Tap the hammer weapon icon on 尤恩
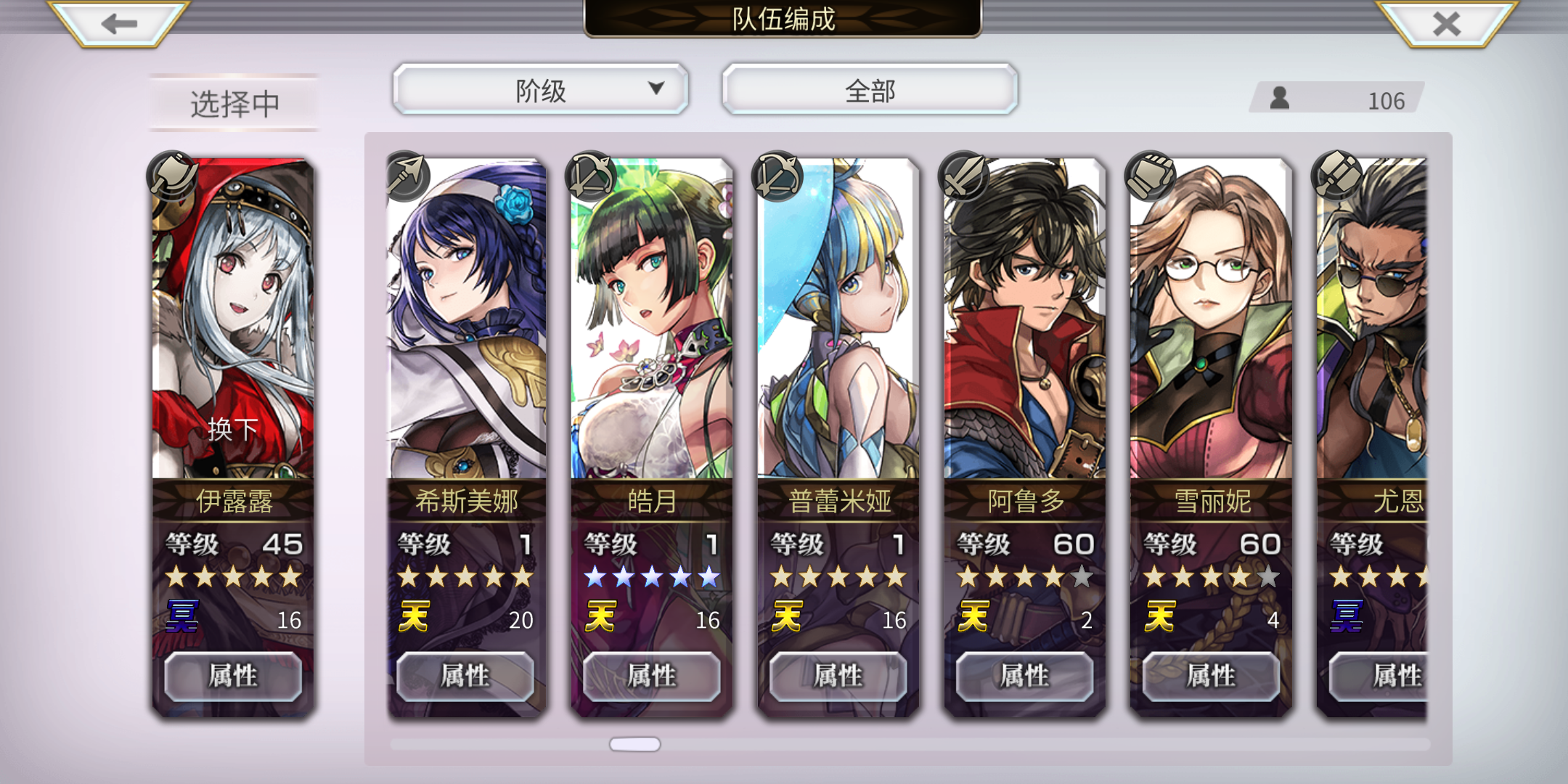 [1337, 176]
